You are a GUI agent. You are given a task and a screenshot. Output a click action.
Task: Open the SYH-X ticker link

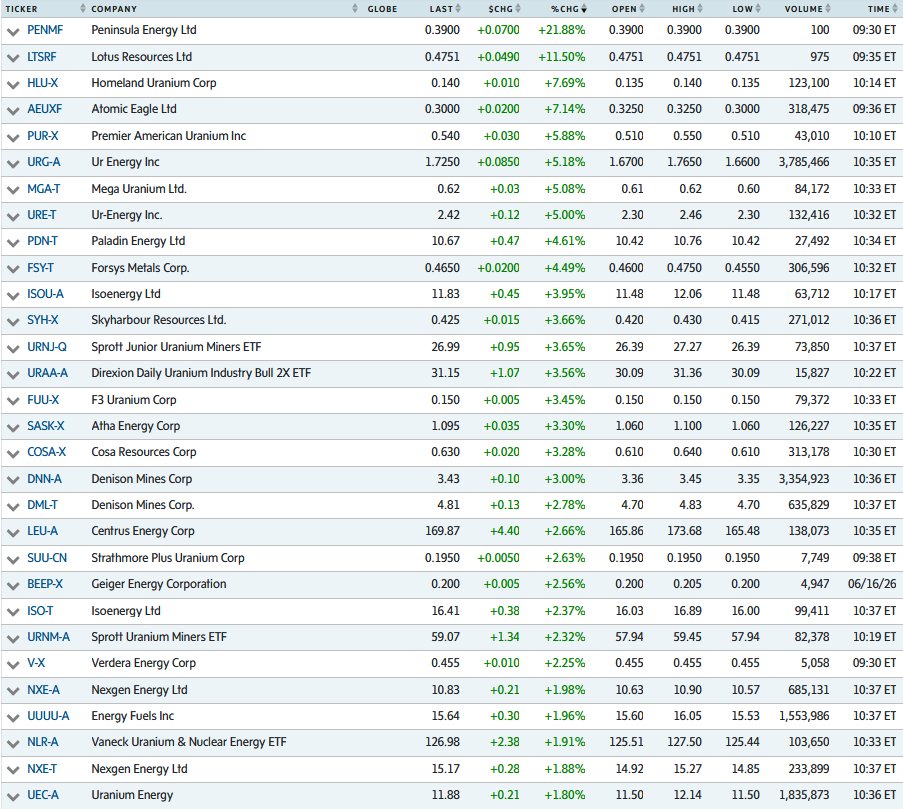43,320
